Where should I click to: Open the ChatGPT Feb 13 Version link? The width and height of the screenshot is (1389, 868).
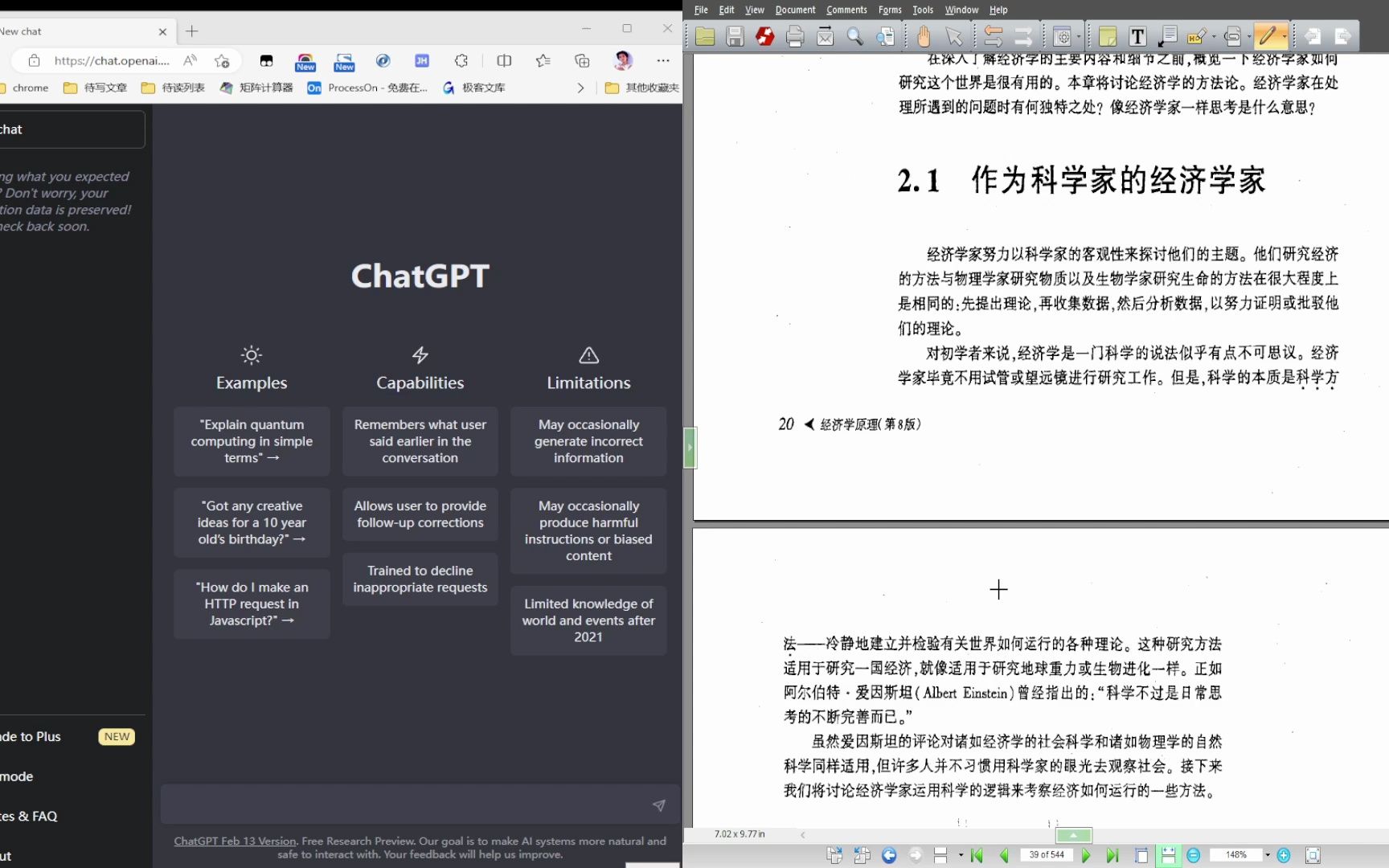coord(235,841)
